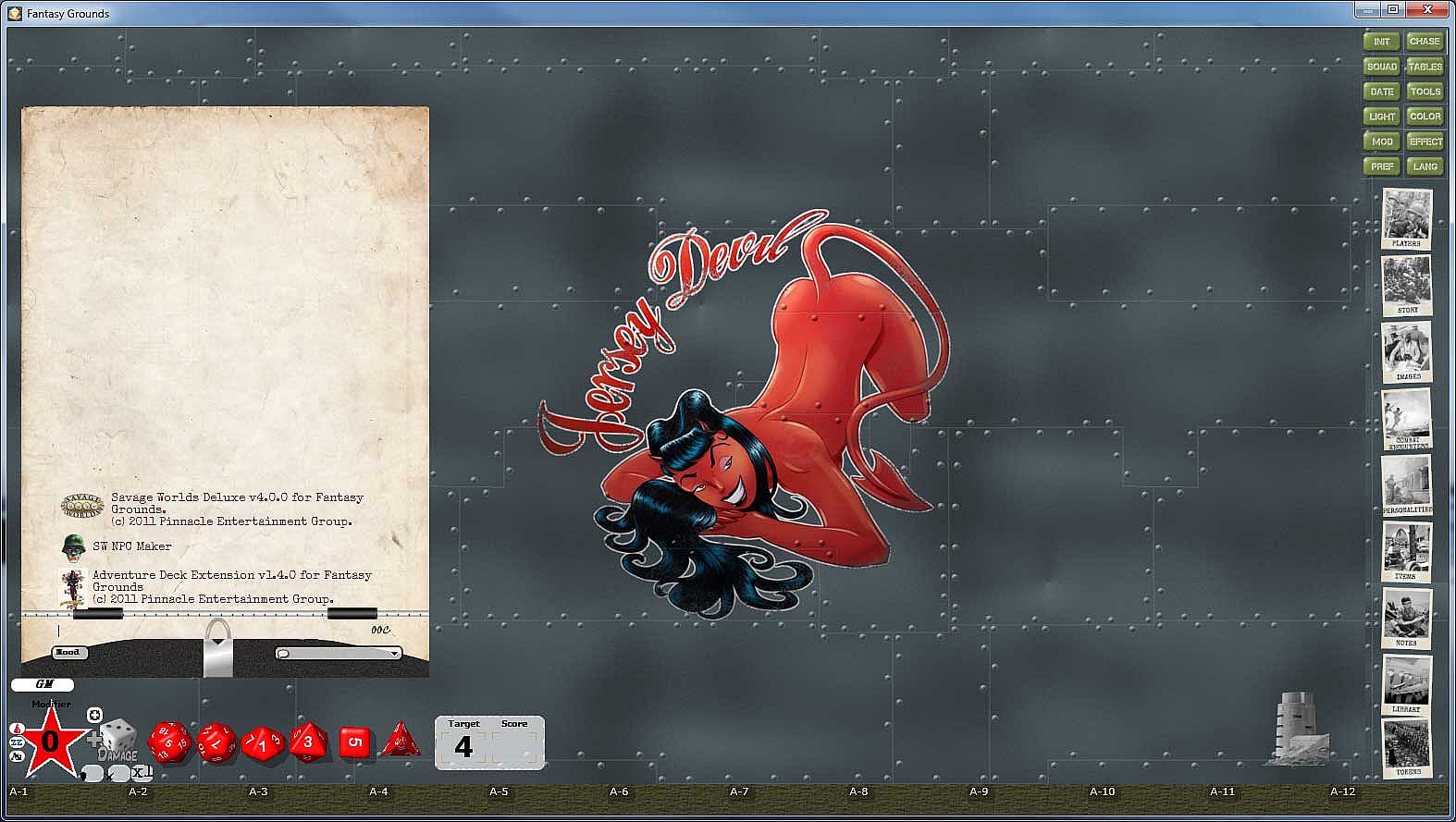Open the MOD modifiers button
Image resolution: width=1456 pixels, height=822 pixels.
coord(1381,141)
